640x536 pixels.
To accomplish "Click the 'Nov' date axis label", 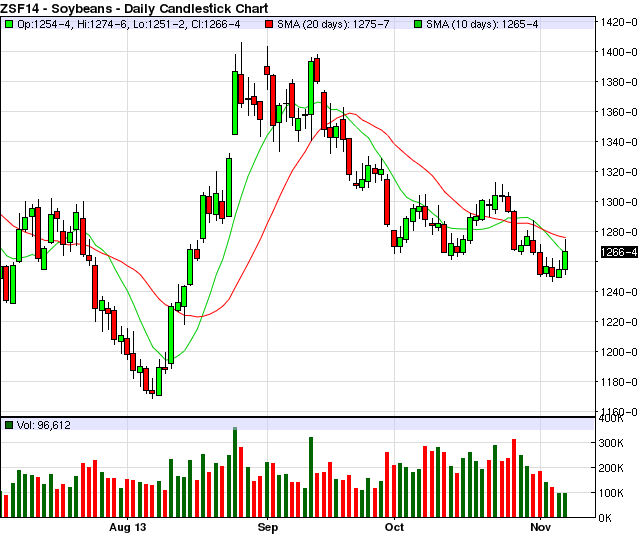I will (540, 527).
